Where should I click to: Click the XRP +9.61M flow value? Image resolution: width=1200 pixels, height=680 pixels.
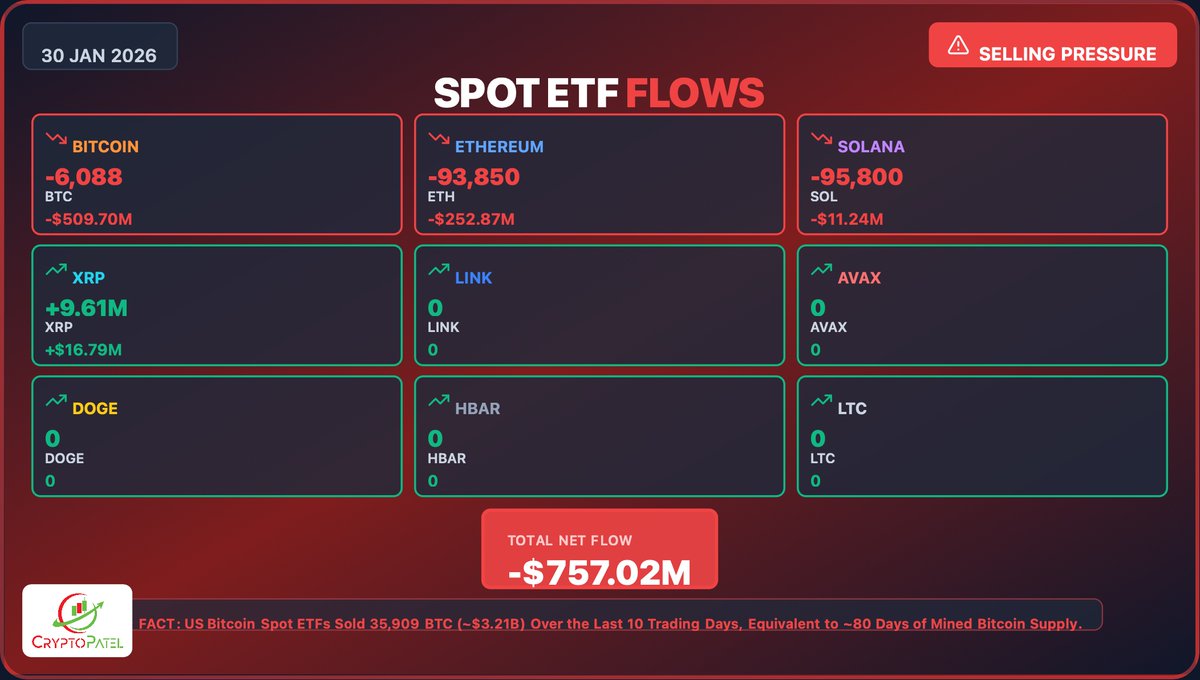[86, 309]
